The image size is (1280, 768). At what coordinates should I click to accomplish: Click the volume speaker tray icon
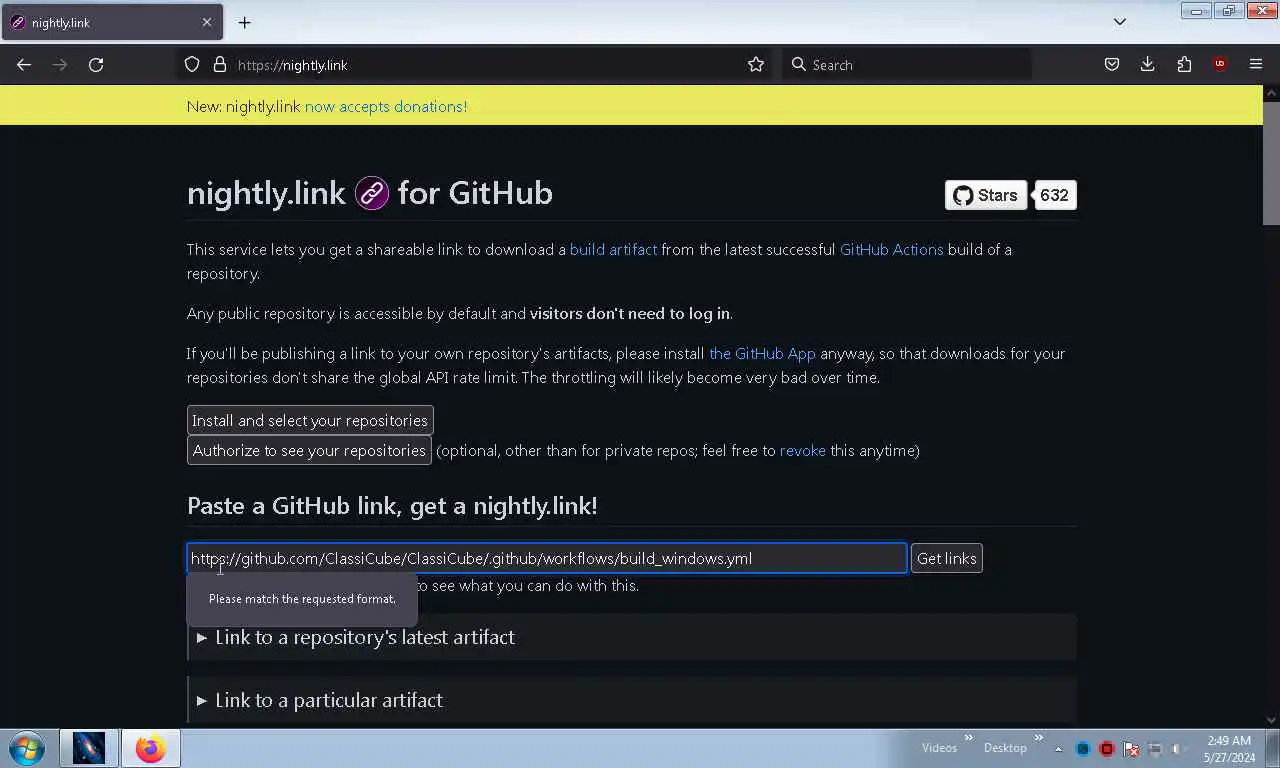click(x=1179, y=749)
